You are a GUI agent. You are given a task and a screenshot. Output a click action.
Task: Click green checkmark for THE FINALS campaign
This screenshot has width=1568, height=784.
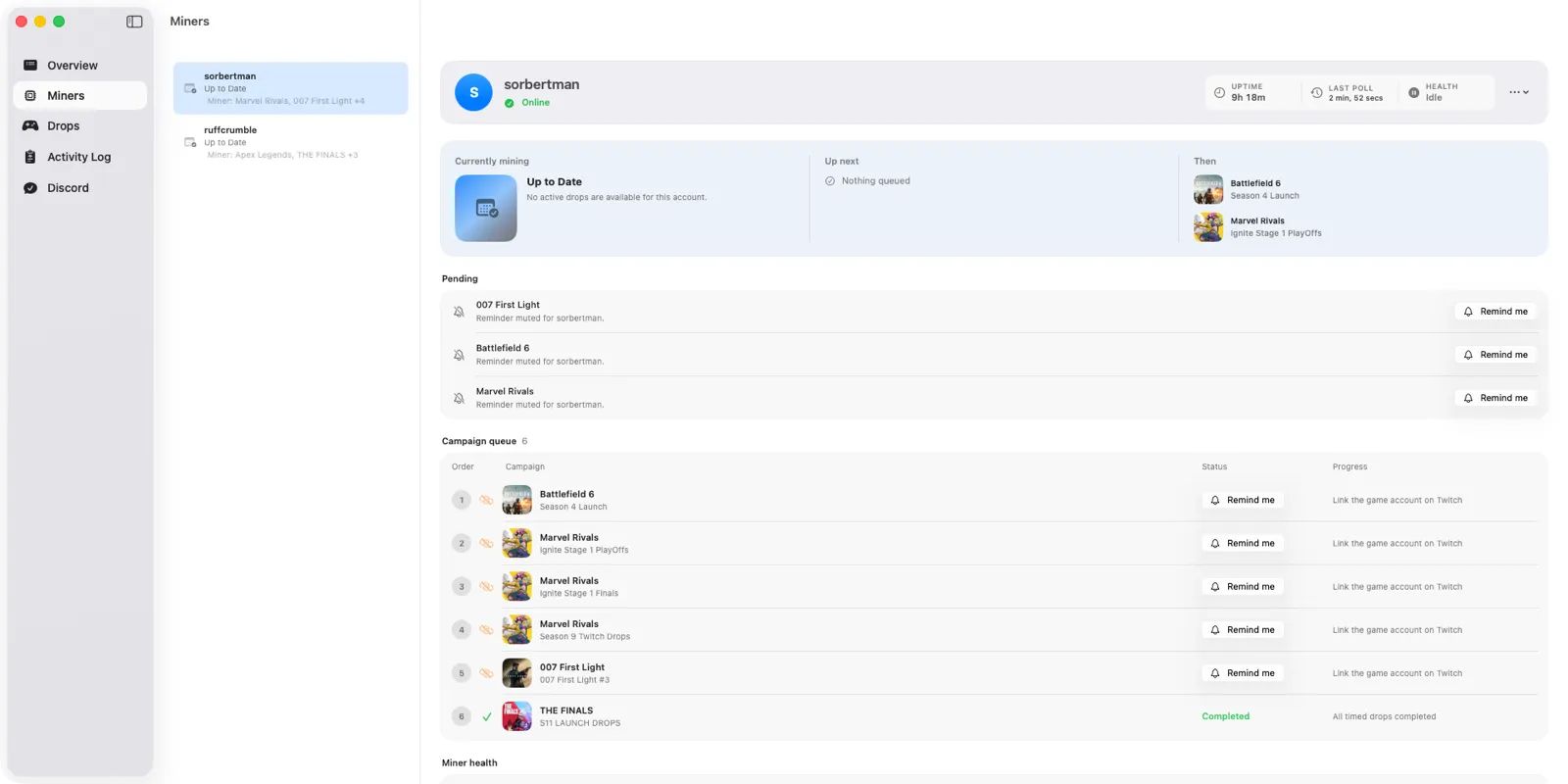tap(486, 716)
